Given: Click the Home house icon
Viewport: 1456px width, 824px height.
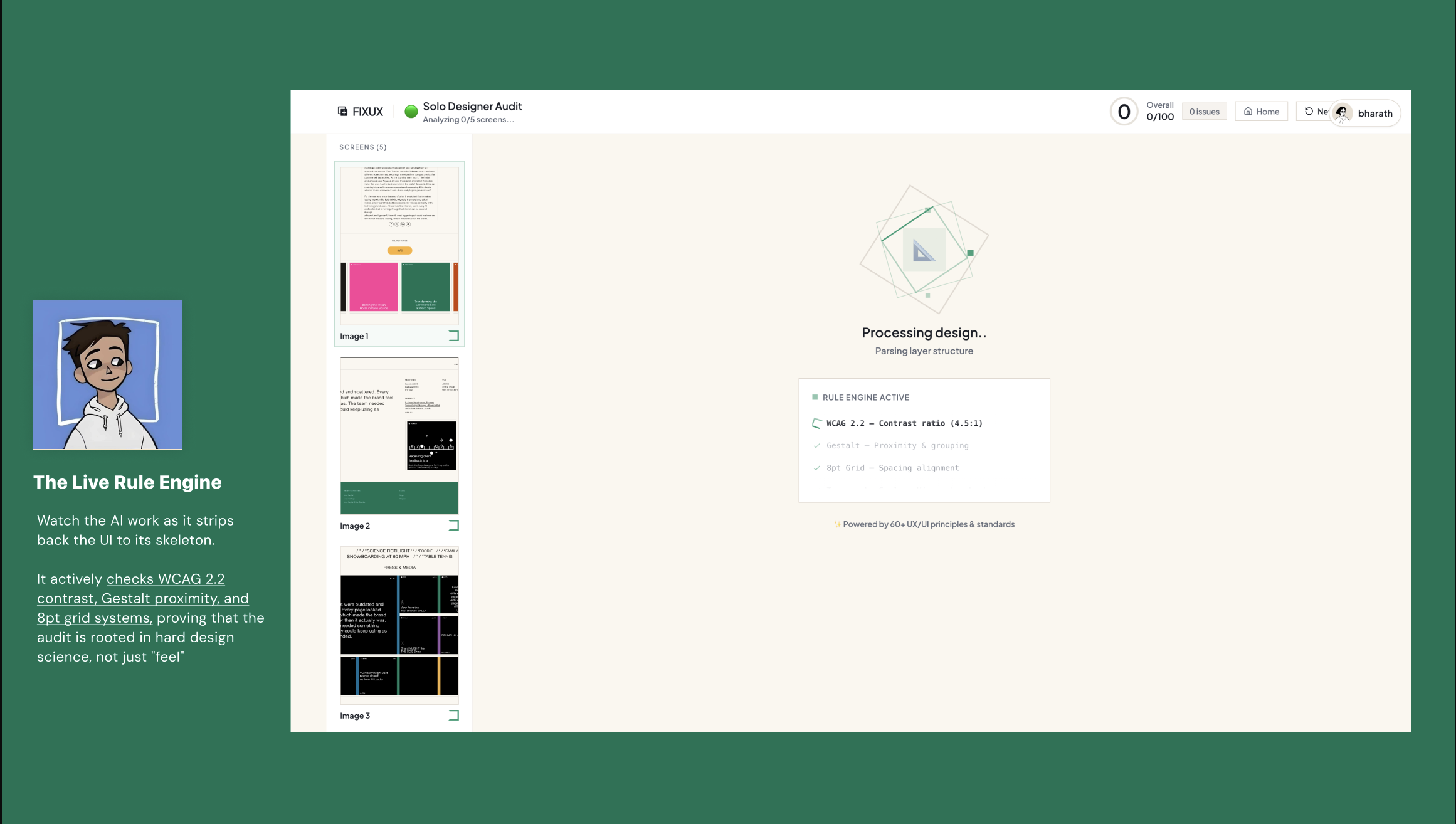Looking at the screenshot, I should point(1249,111).
